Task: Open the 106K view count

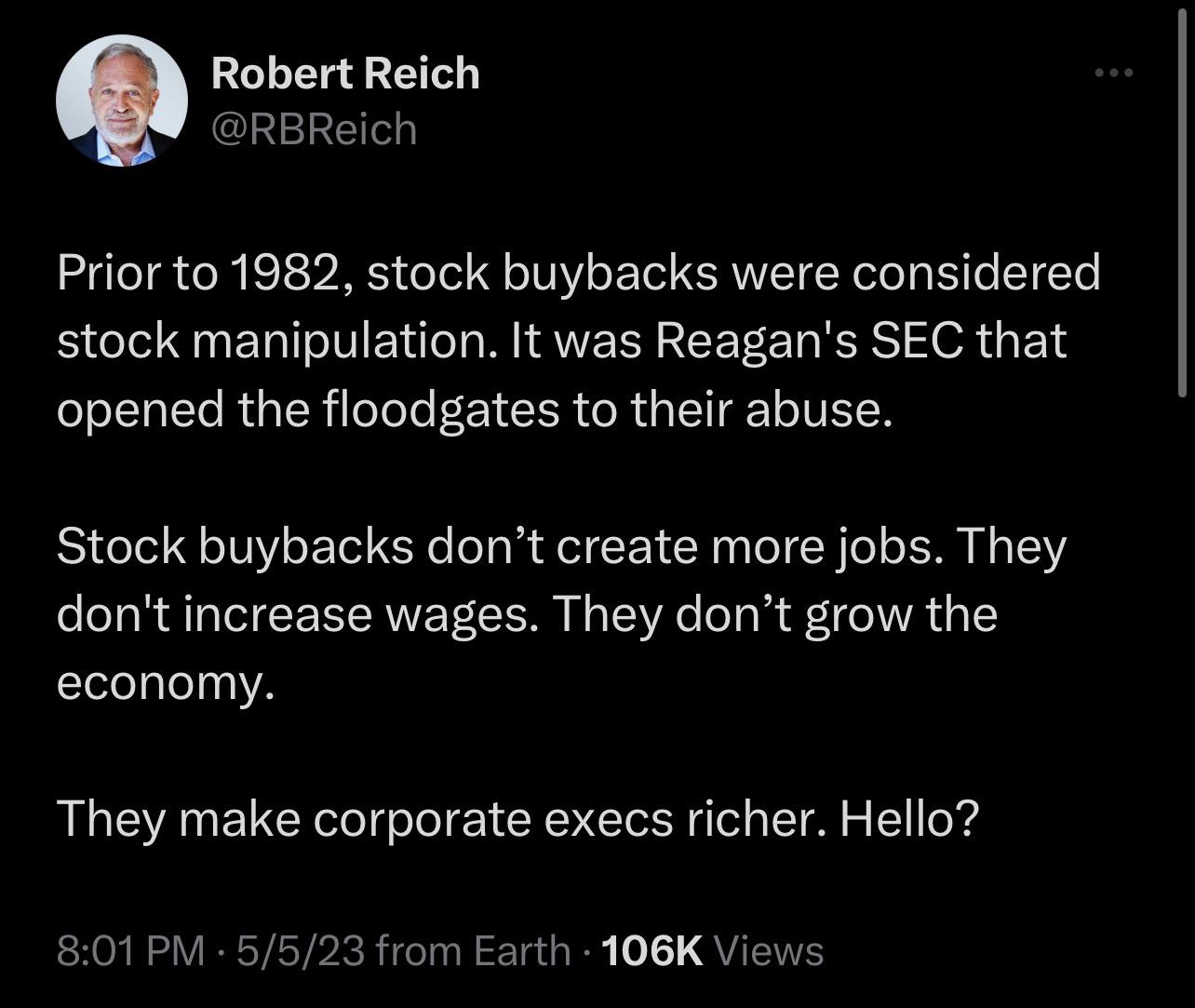Action: [x=652, y=951]
